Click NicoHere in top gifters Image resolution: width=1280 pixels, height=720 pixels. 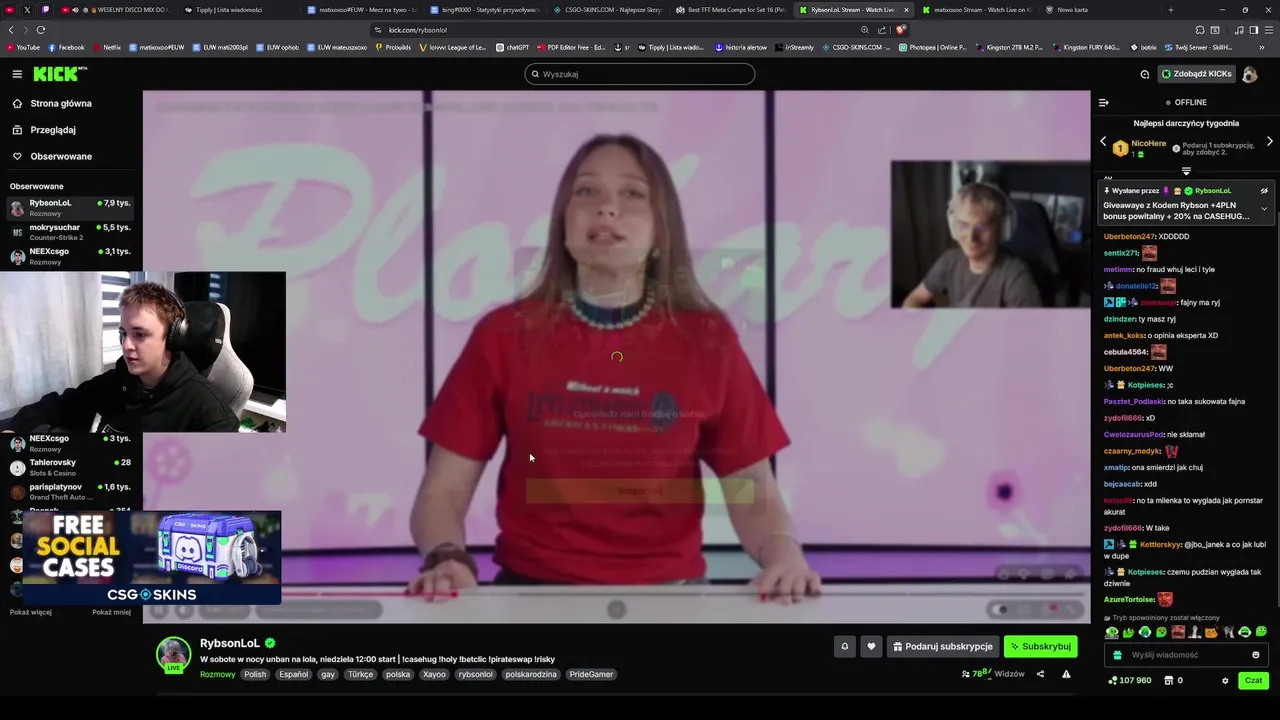click(1148, 143)
